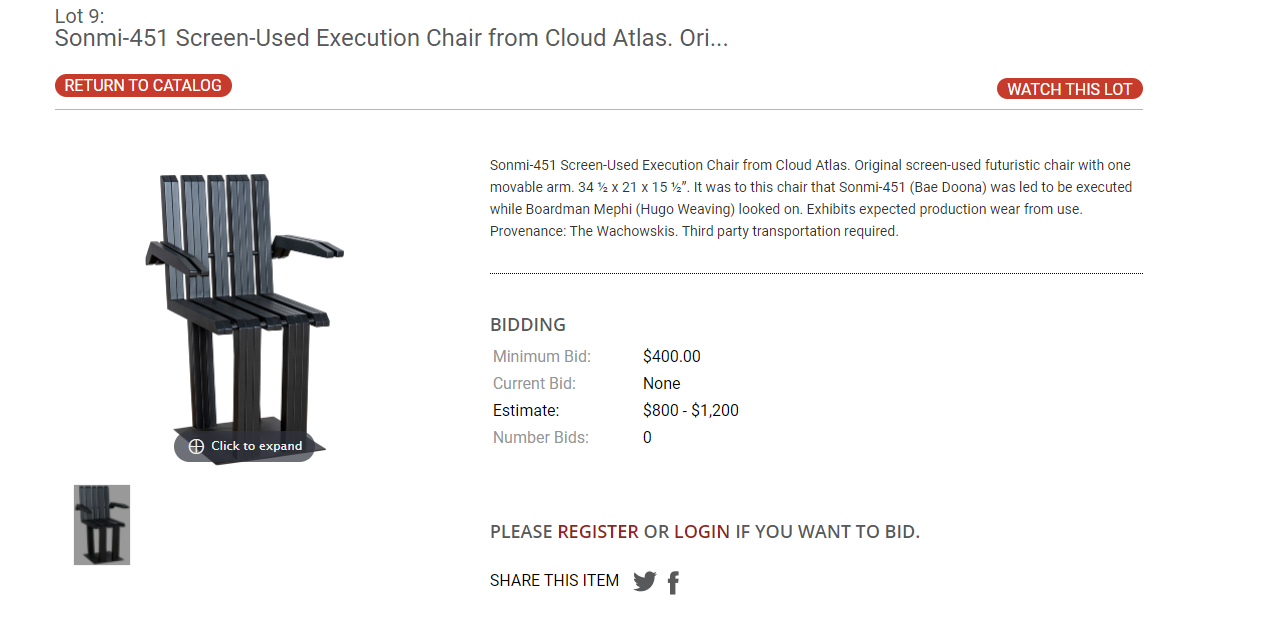The width and height of the screenshot is (1282, 622).
Task: Share this lot on Twitter
Action: [x=645, y=581]
